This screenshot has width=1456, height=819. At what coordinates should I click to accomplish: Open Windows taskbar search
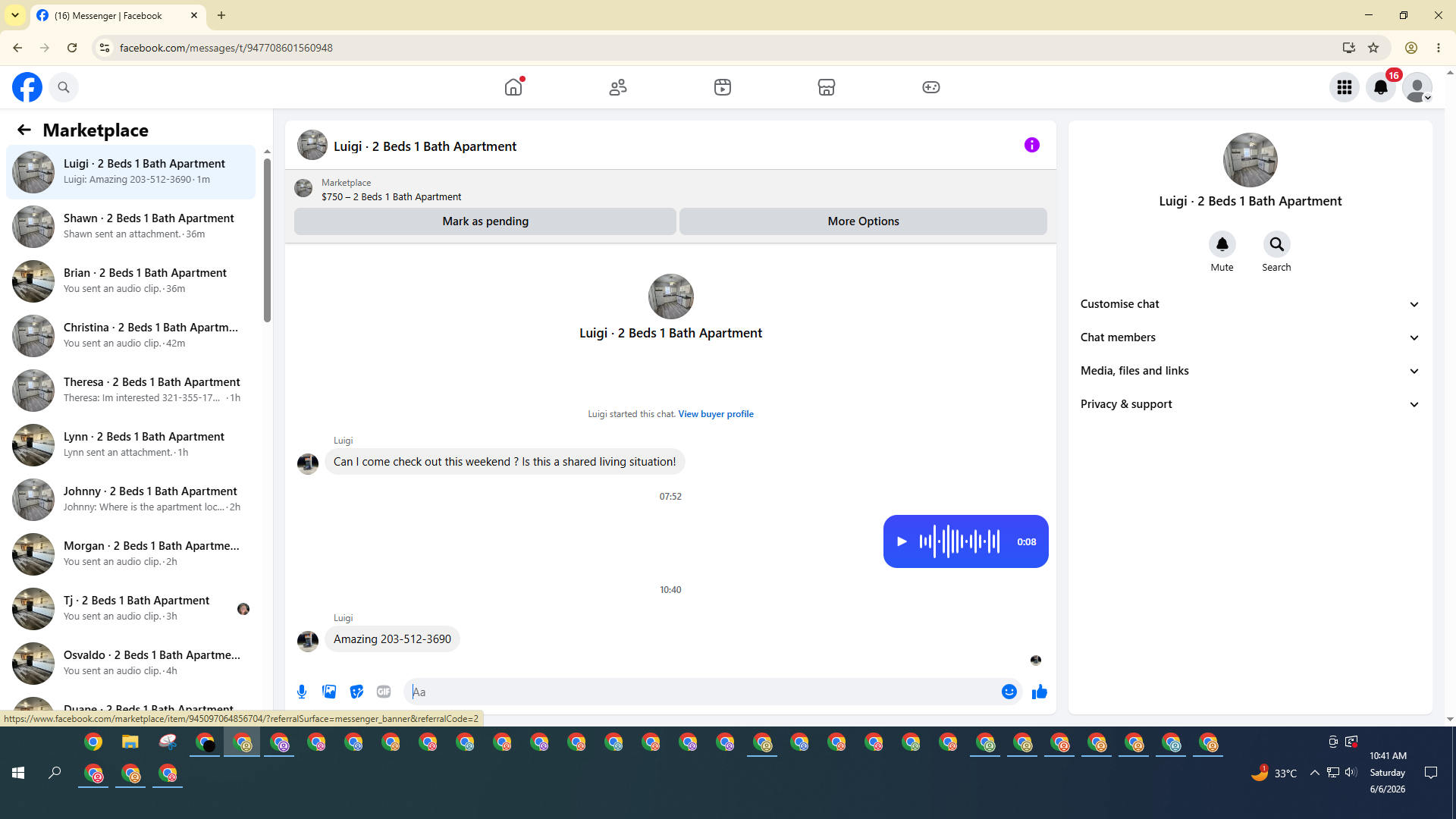click(x=55, y=773)
